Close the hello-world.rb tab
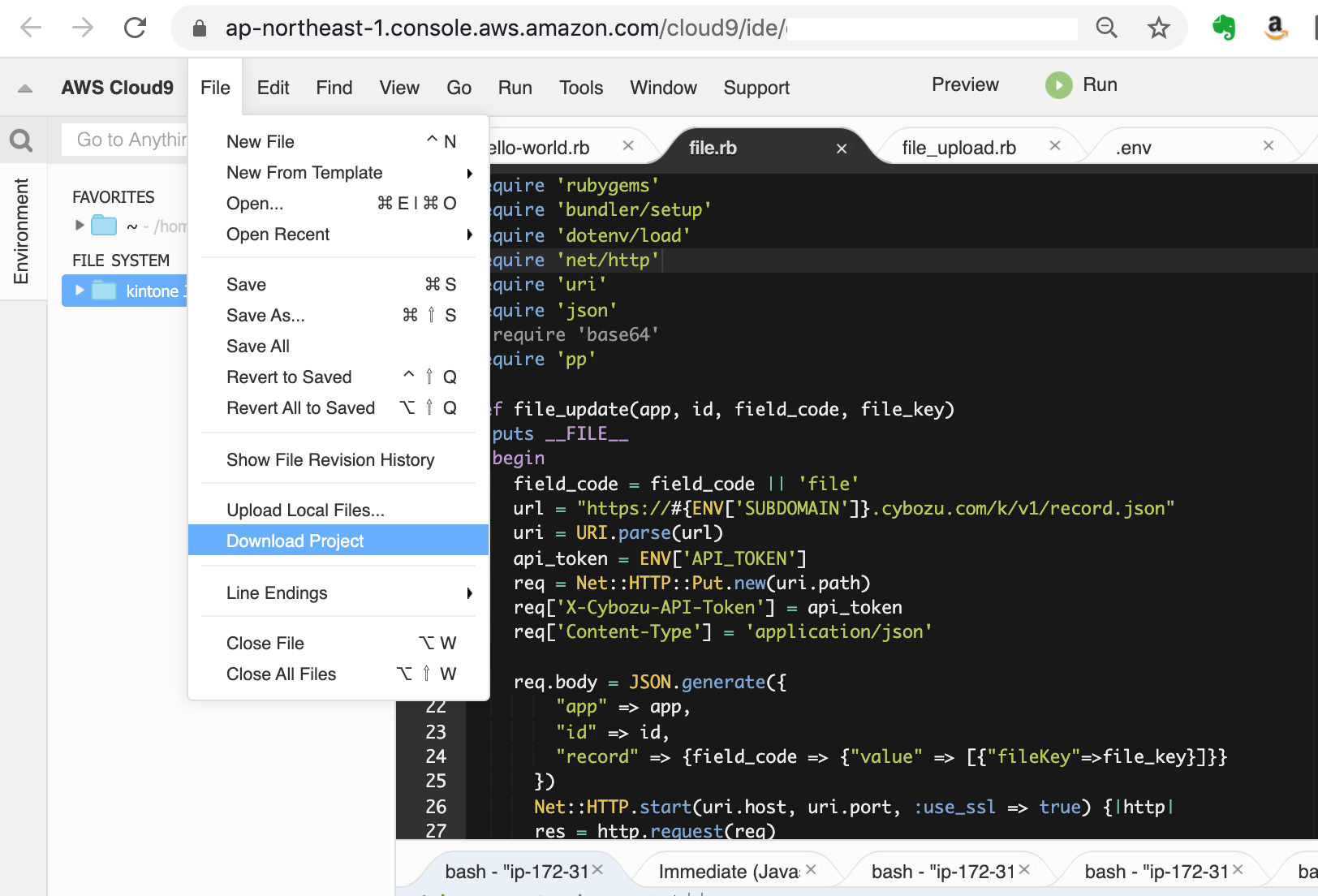 pyautogui.click(x=628, y=146)
